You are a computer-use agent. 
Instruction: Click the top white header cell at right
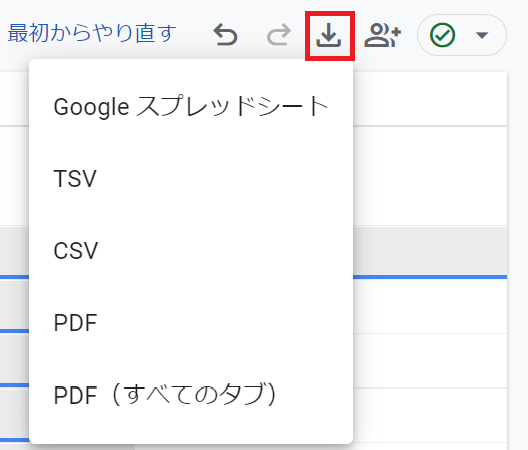pos(430,99)
